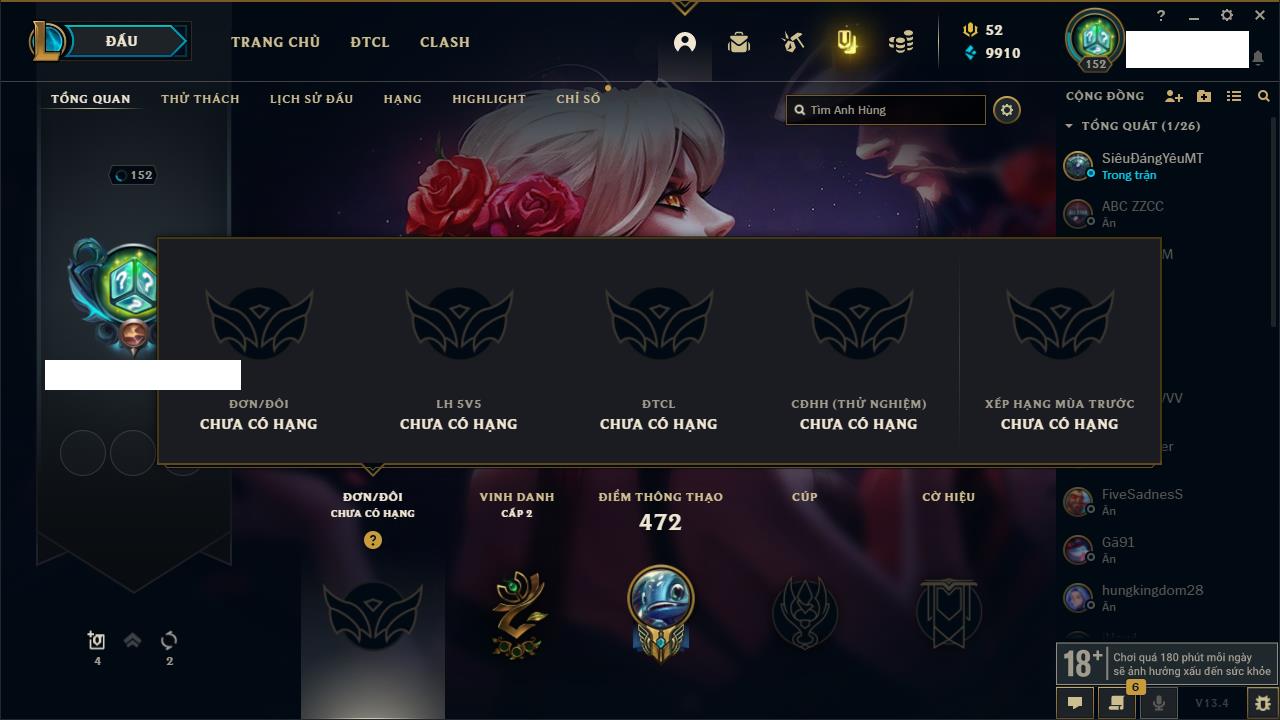Expand the top center chevron notch
Viewport: 1280px width, 720px height.
[x=684, y=8]
